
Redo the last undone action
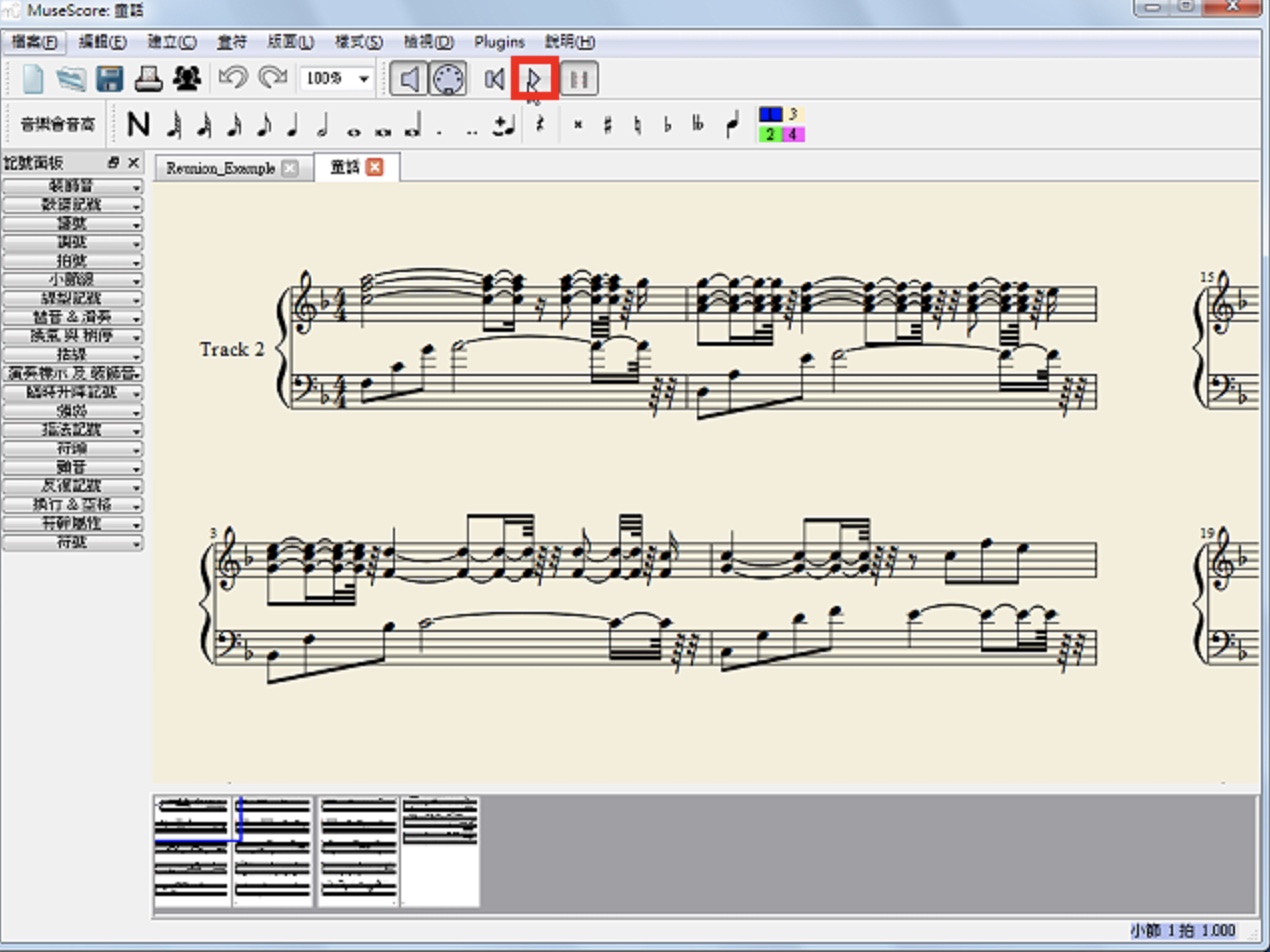(271, 78)
